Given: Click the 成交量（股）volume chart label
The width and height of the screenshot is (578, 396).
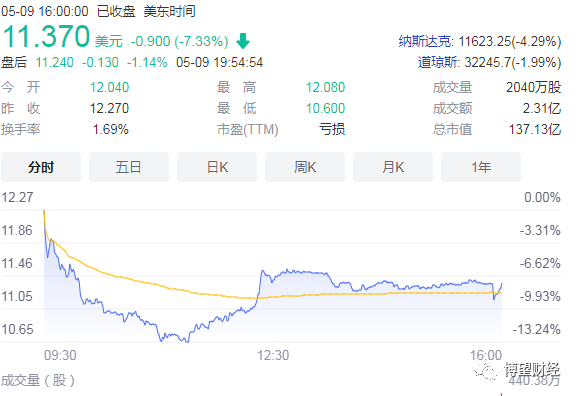Looking at the screenshot, I should pyautogui.click(x=38, y=380).
